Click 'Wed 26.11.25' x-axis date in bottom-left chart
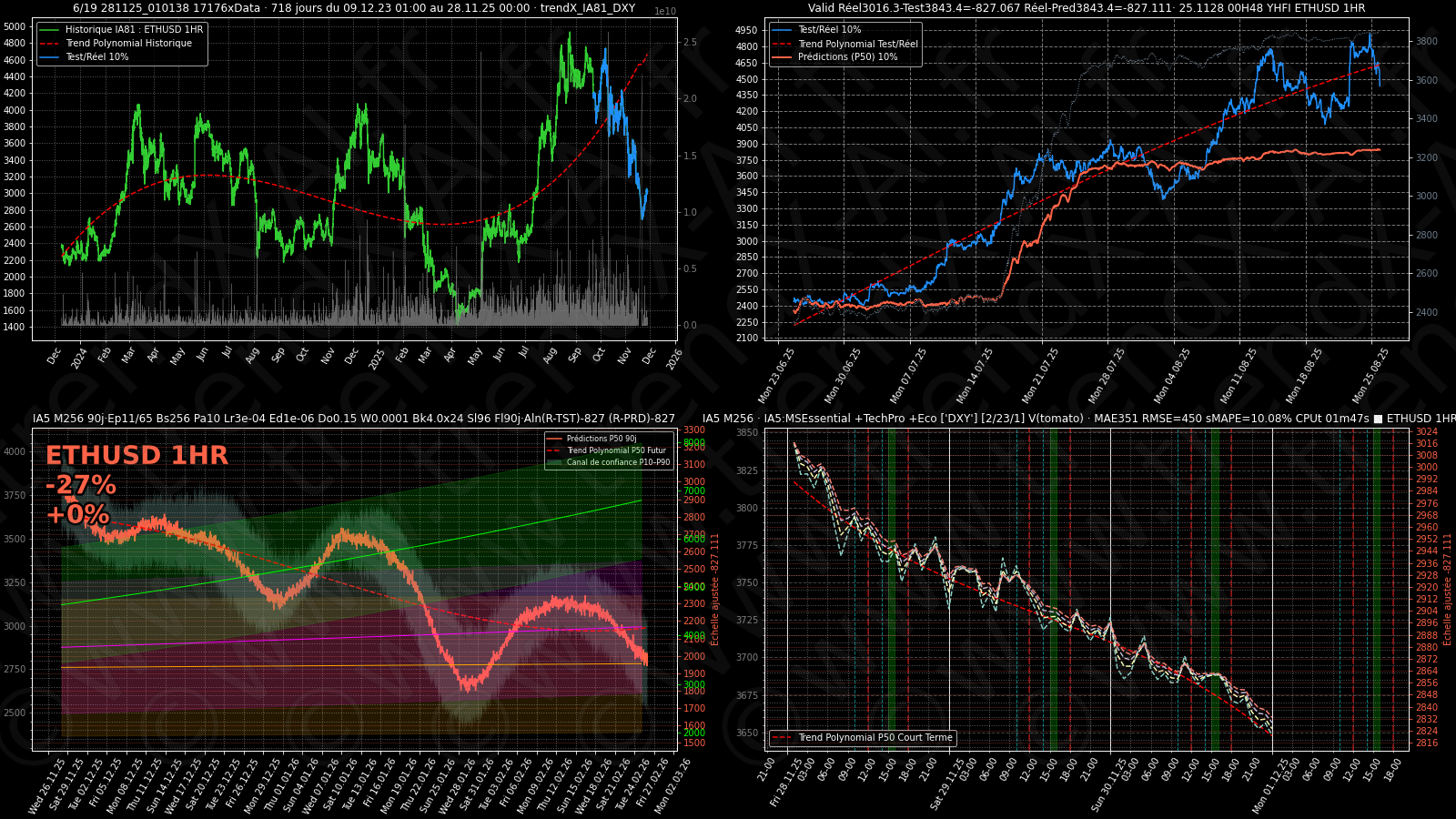This screenshot has width=1456, height=819. tap(47, 787)
